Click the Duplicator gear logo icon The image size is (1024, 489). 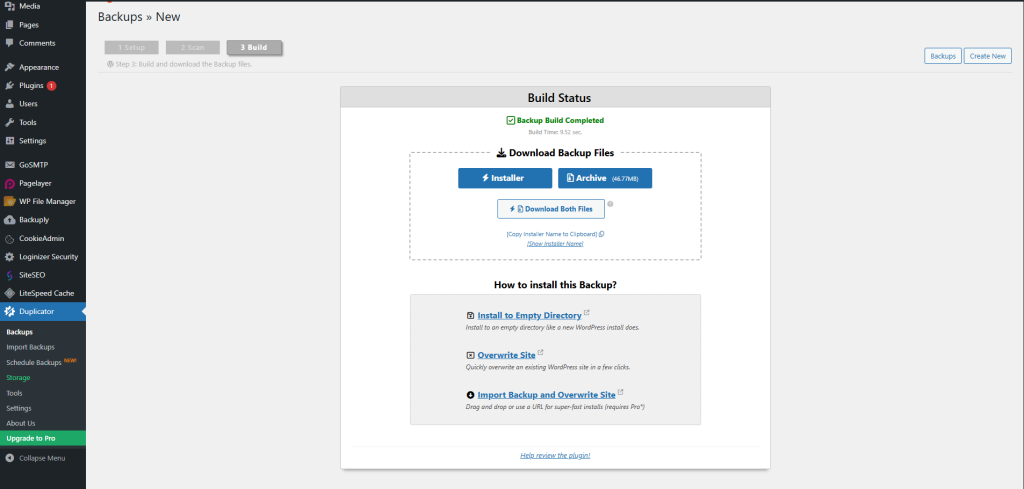(x=10, y=311)
